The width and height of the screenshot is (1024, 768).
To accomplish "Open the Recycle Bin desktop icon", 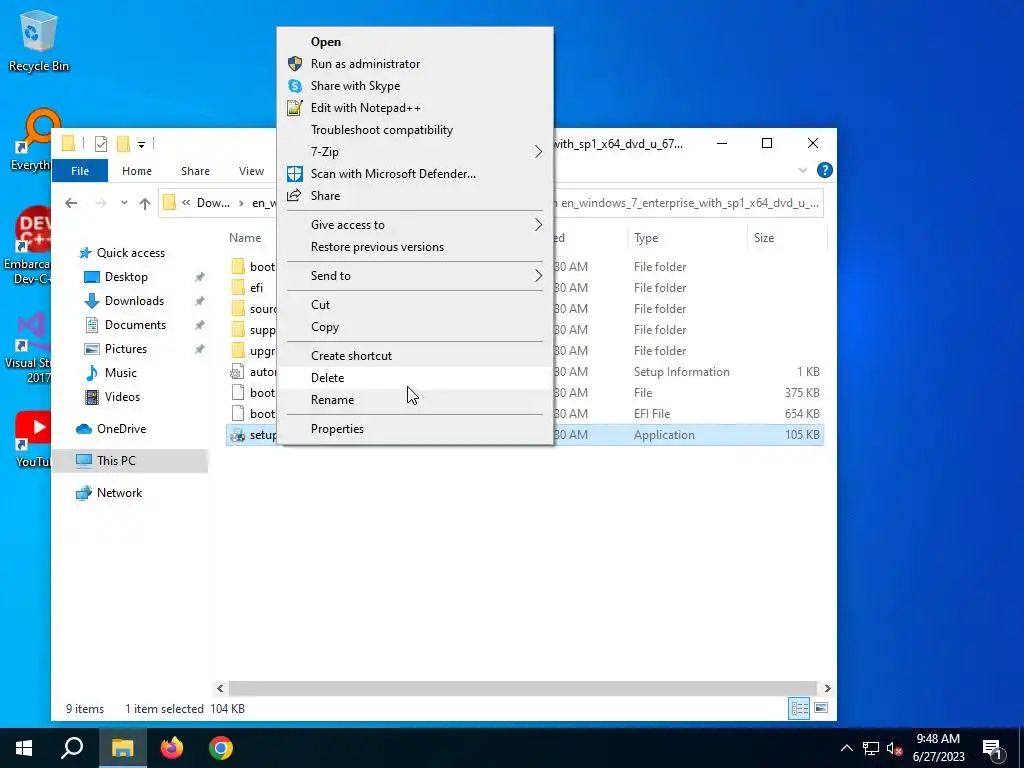I will click(38, 40).
